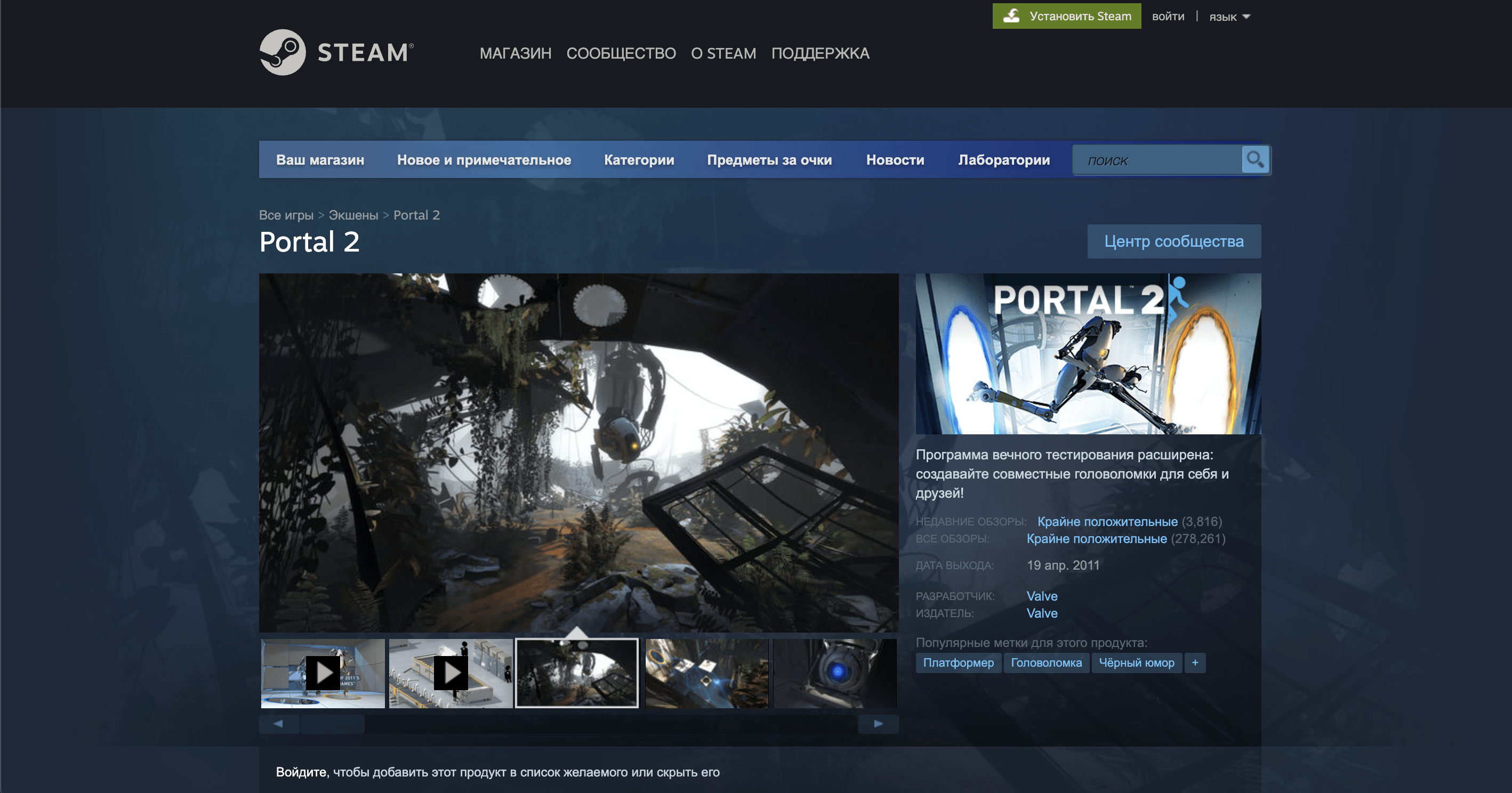This screenshot has height=793, width=1512.
Task: Click the Все игры breadcrumb
Action: (x=286, y=215)
